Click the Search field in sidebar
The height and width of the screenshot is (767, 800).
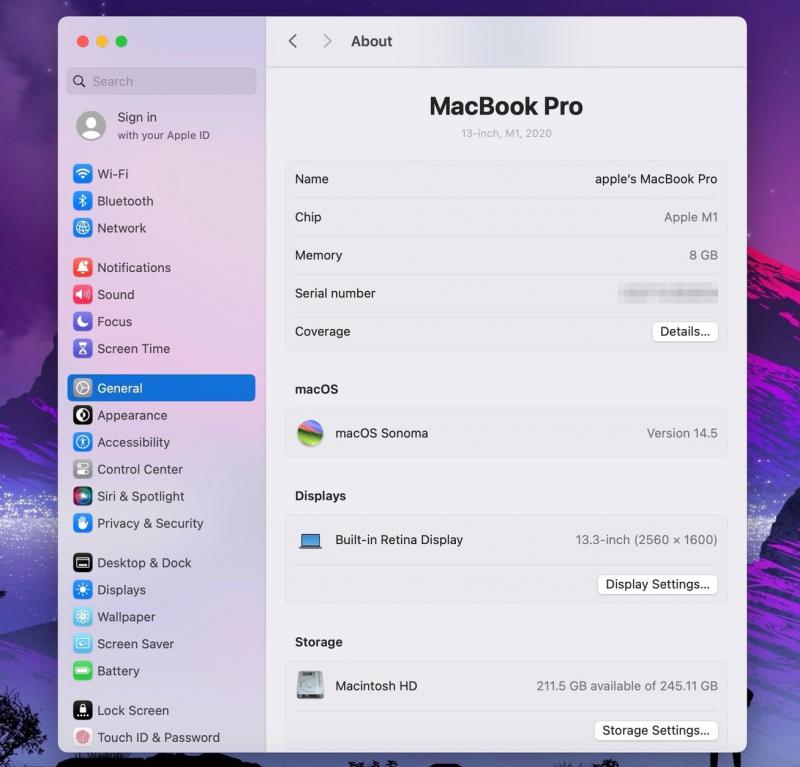[x=161, y=81]
